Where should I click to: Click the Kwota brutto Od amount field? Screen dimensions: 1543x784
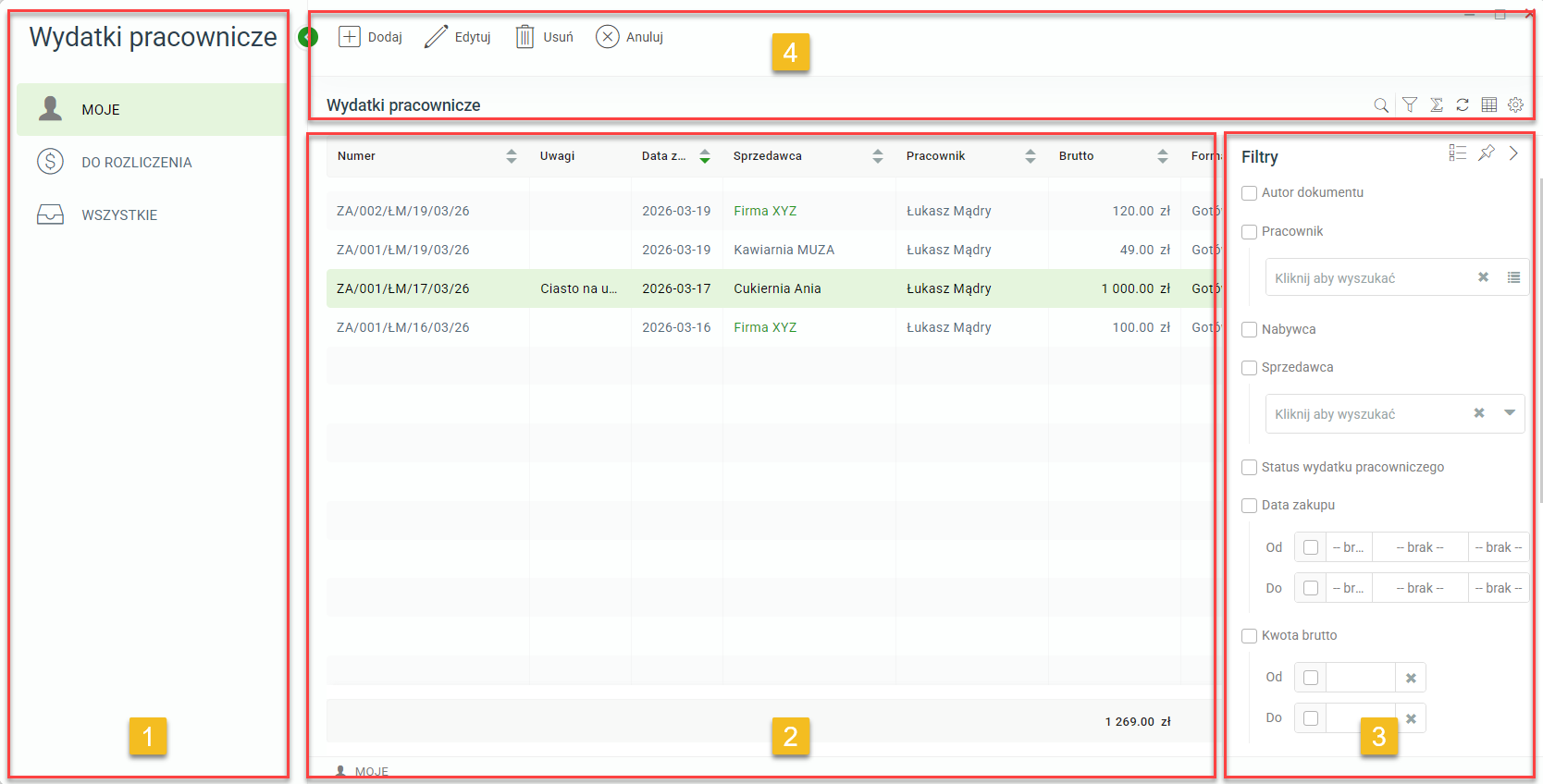[1360, 678]
